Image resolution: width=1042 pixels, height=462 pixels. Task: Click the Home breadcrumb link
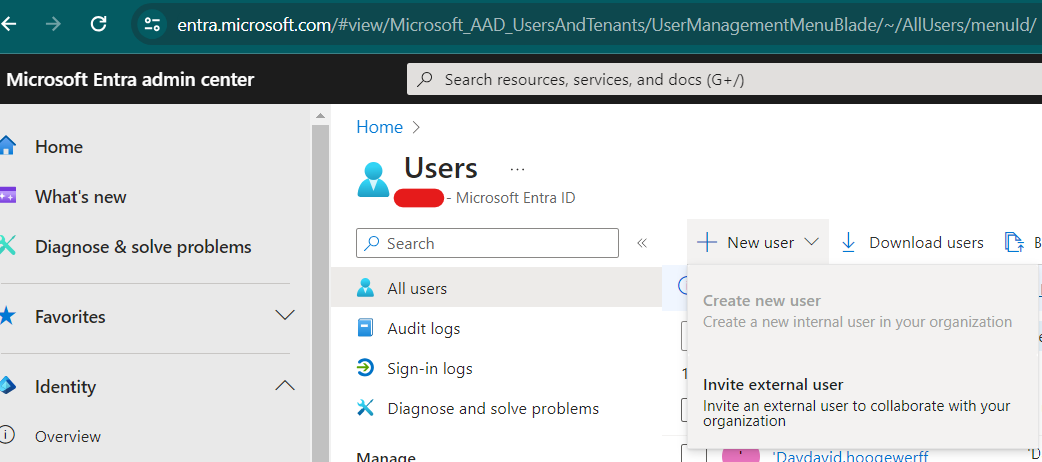point(379,127)
